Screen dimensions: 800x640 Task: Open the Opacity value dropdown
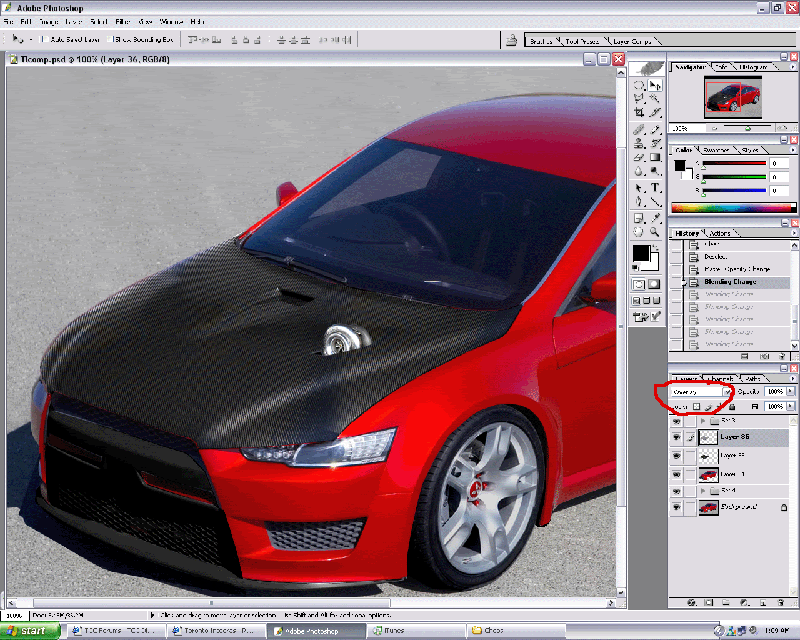pos(790,391)
